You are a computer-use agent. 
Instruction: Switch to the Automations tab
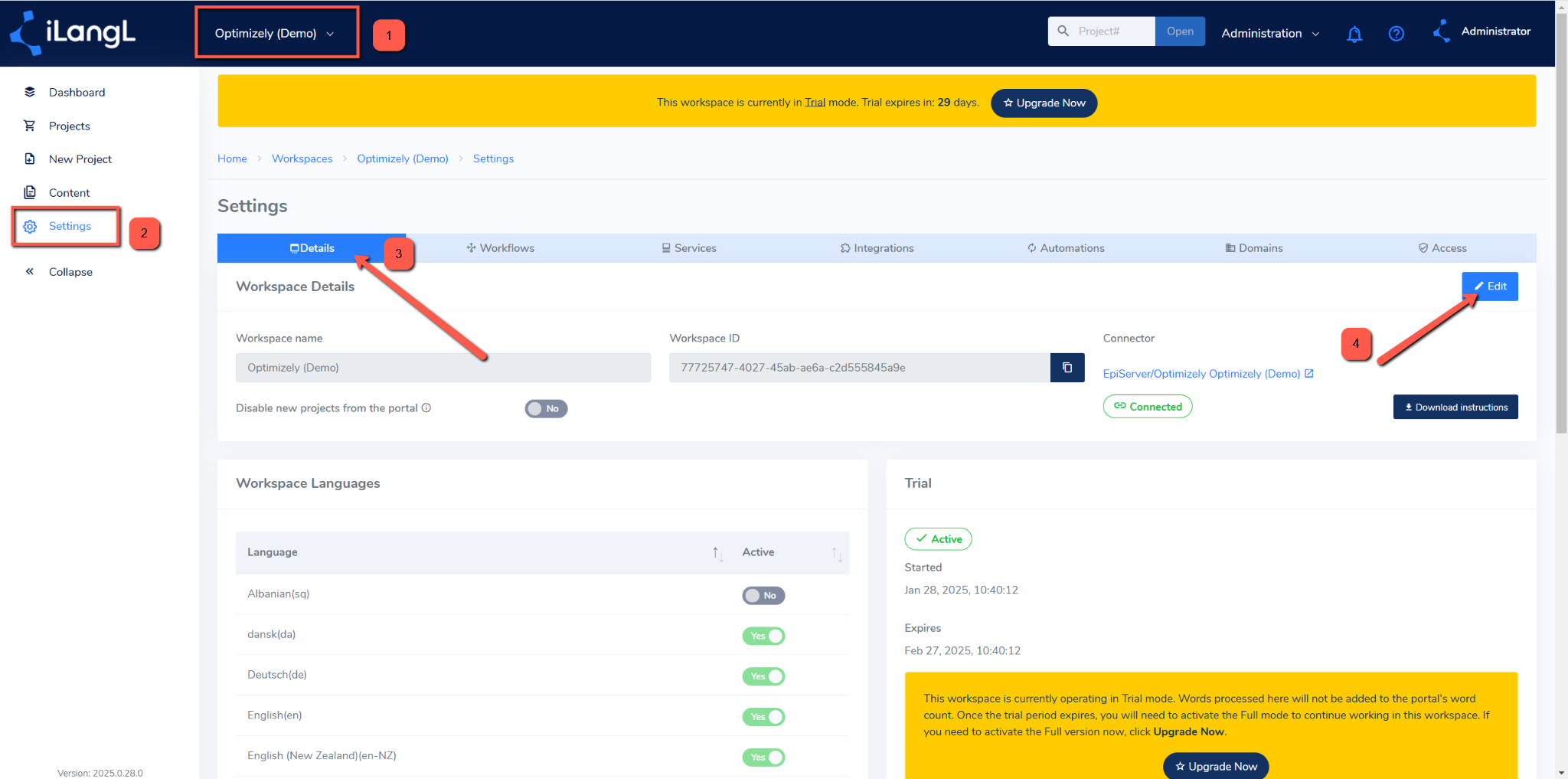[1066, 248]
